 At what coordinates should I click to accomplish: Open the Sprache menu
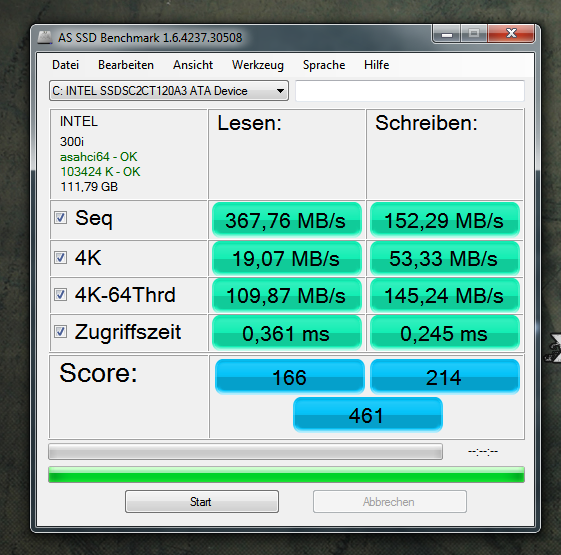(x=324, y=65)
